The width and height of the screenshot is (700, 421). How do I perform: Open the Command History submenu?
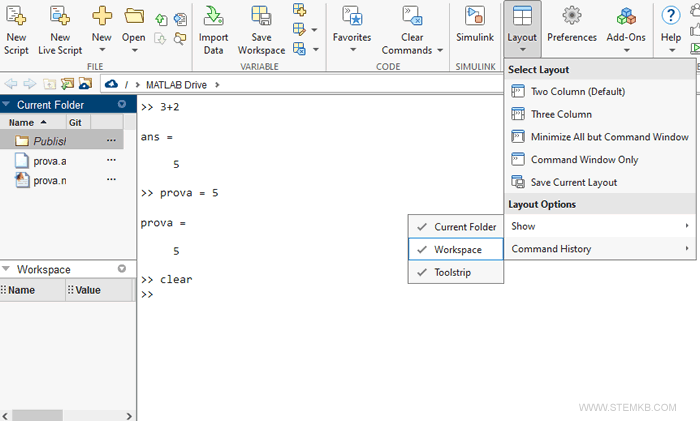click(x=600, y=249)
